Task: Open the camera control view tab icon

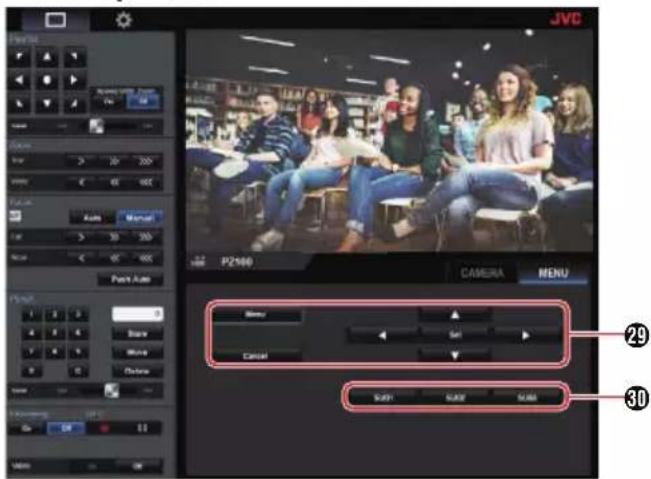Action: click(x=56, y=20)
